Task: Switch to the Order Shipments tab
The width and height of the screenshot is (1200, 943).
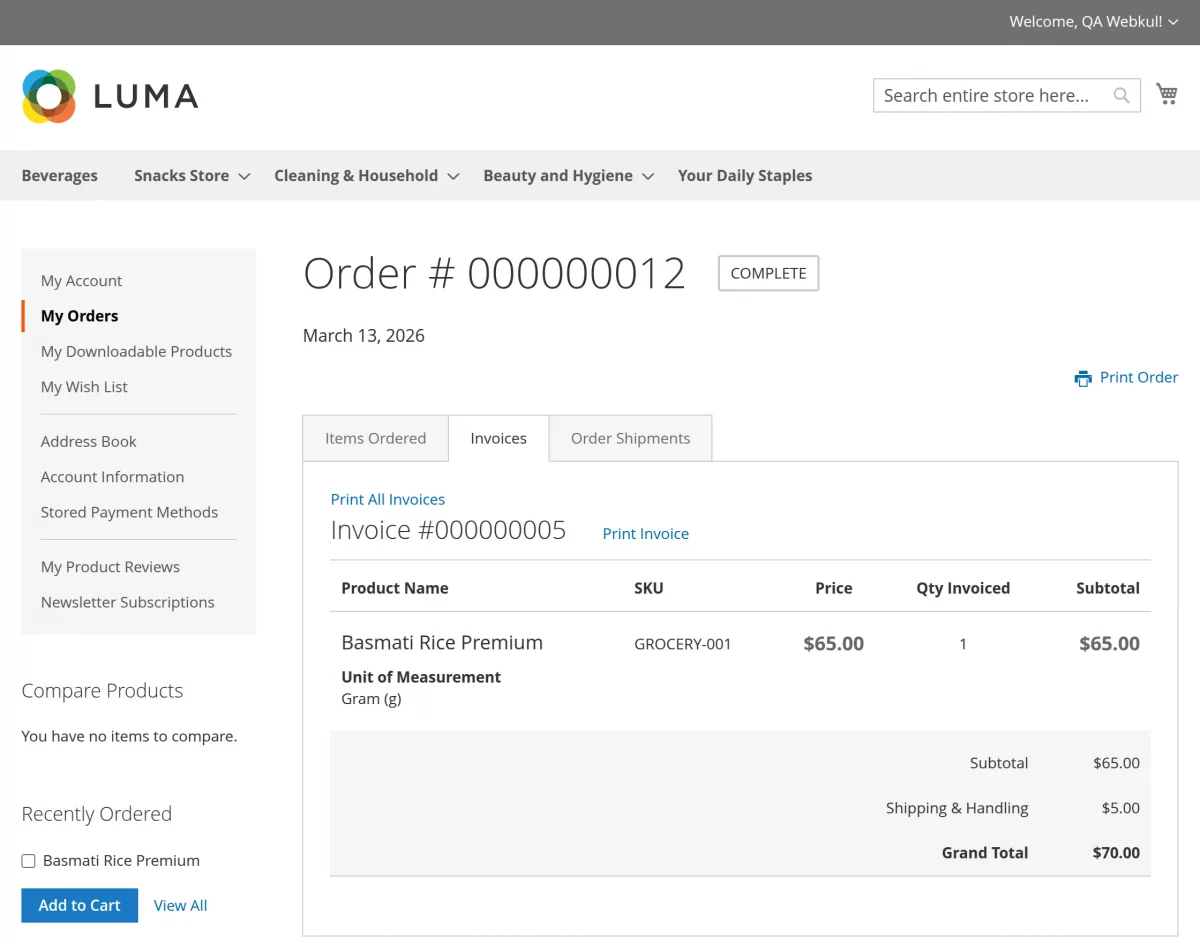Action: [x=630, y=438]
